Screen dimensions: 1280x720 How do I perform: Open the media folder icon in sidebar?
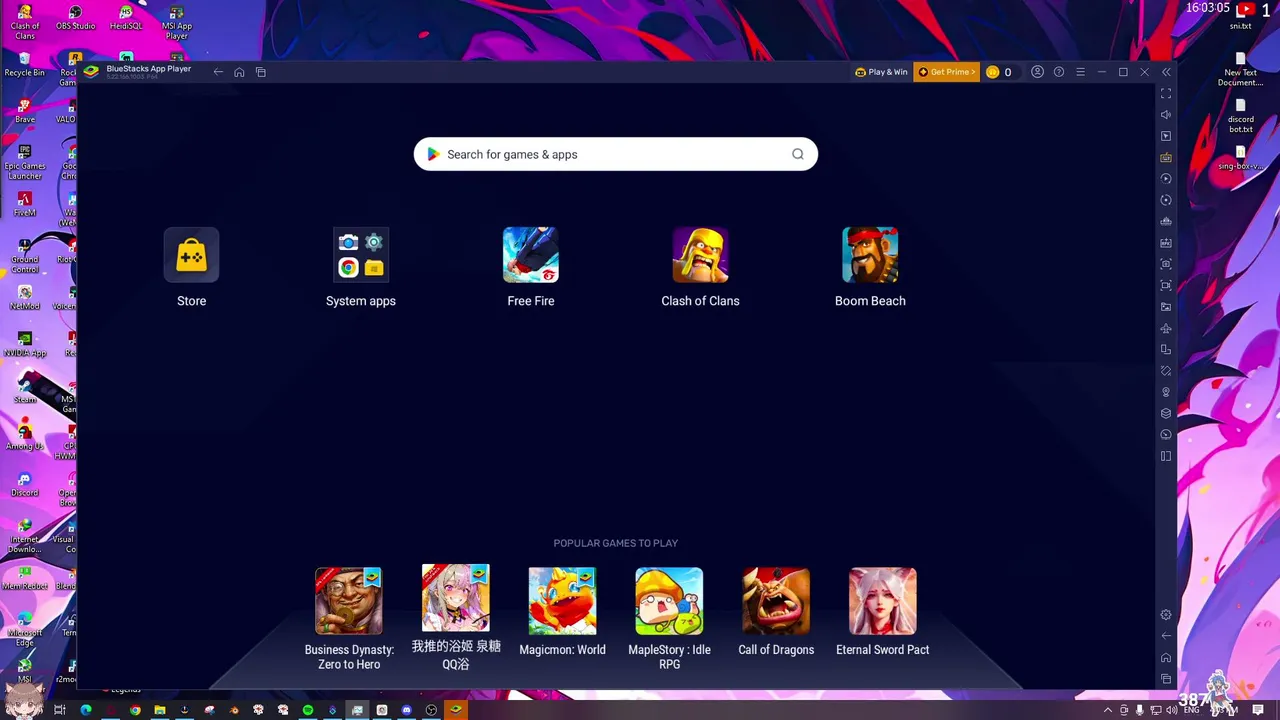coord(1166,307)
